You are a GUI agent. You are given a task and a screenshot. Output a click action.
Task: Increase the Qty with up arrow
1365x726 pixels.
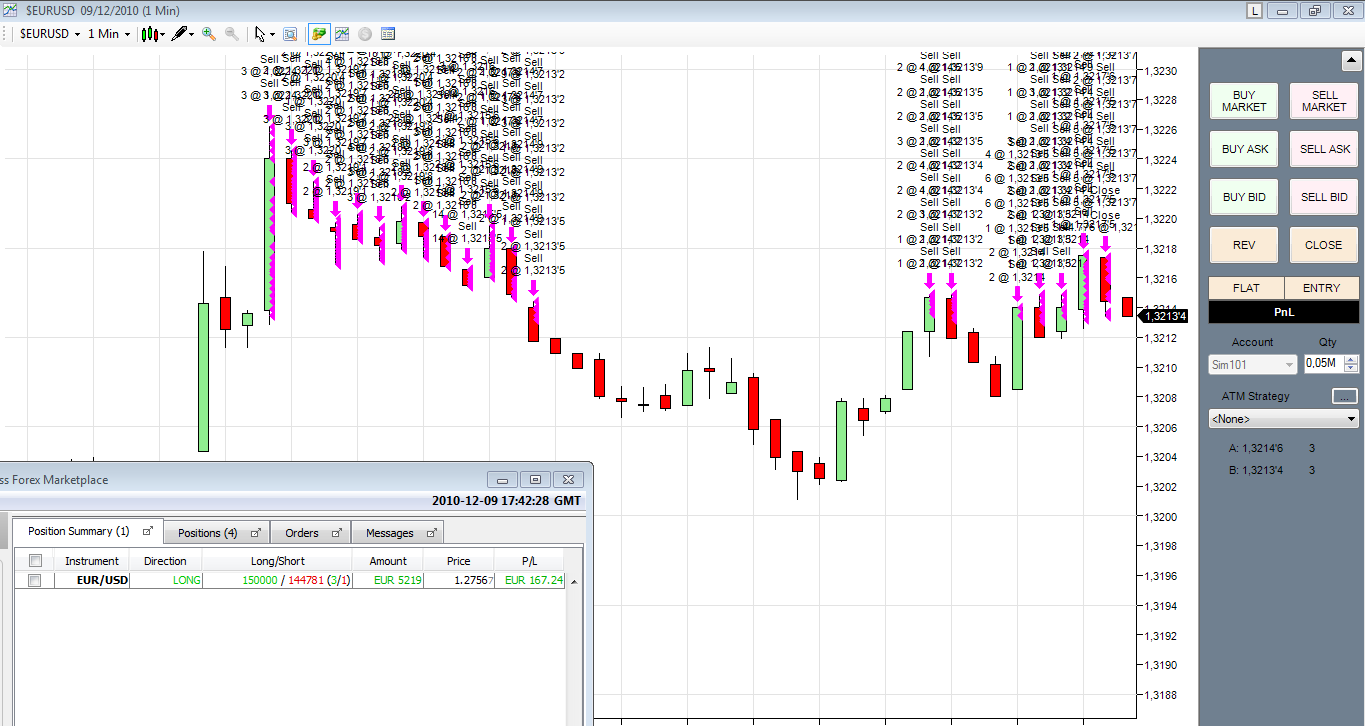(1352, 360)
